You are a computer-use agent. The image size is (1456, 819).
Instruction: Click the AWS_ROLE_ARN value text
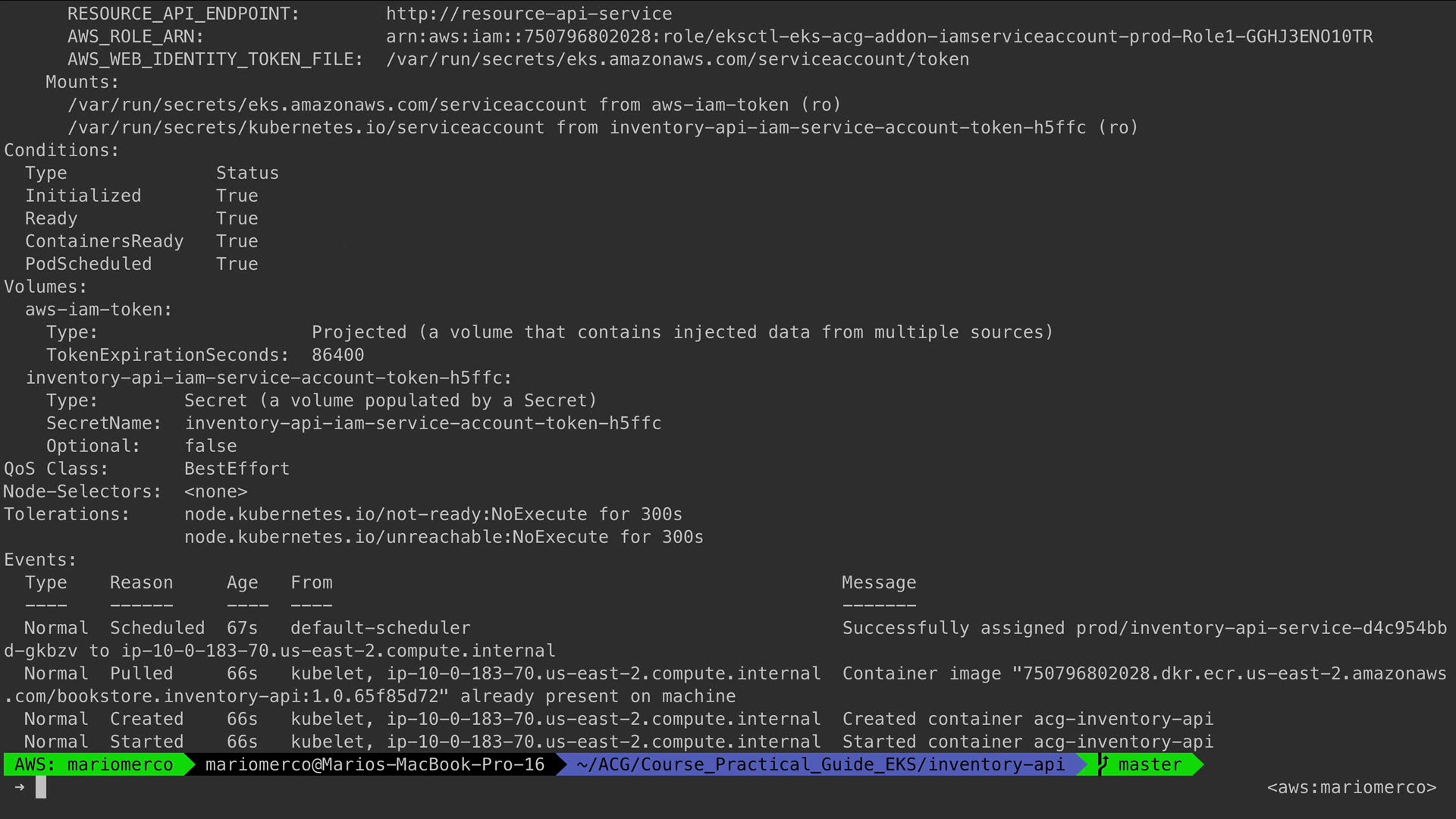pos(879,36)
